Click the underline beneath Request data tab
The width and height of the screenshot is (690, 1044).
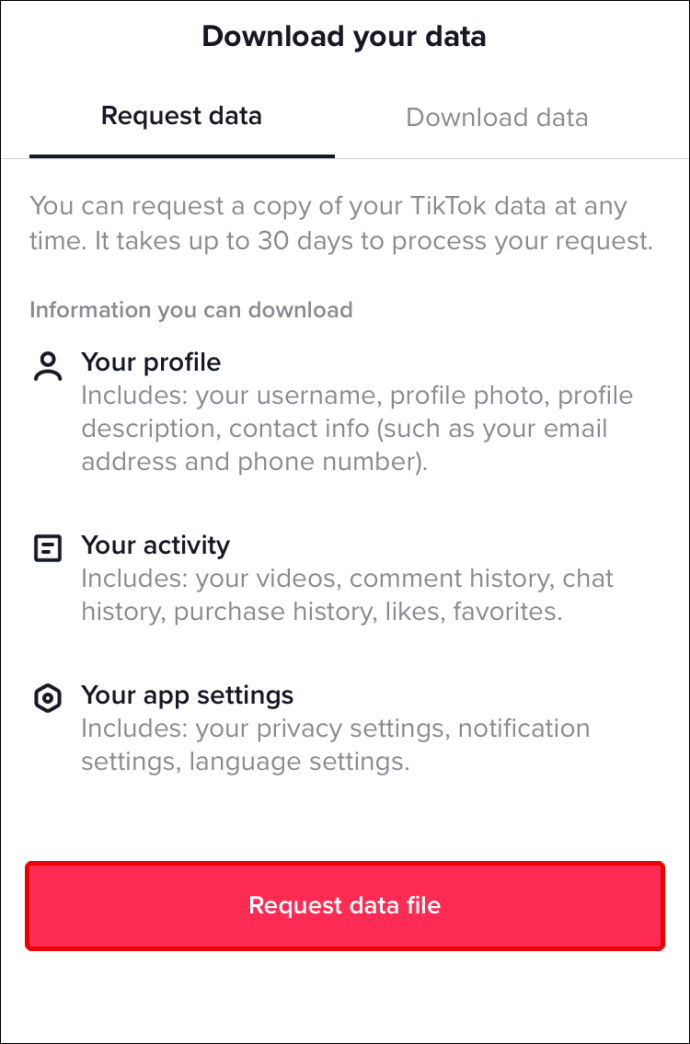(x=181, y=156)
